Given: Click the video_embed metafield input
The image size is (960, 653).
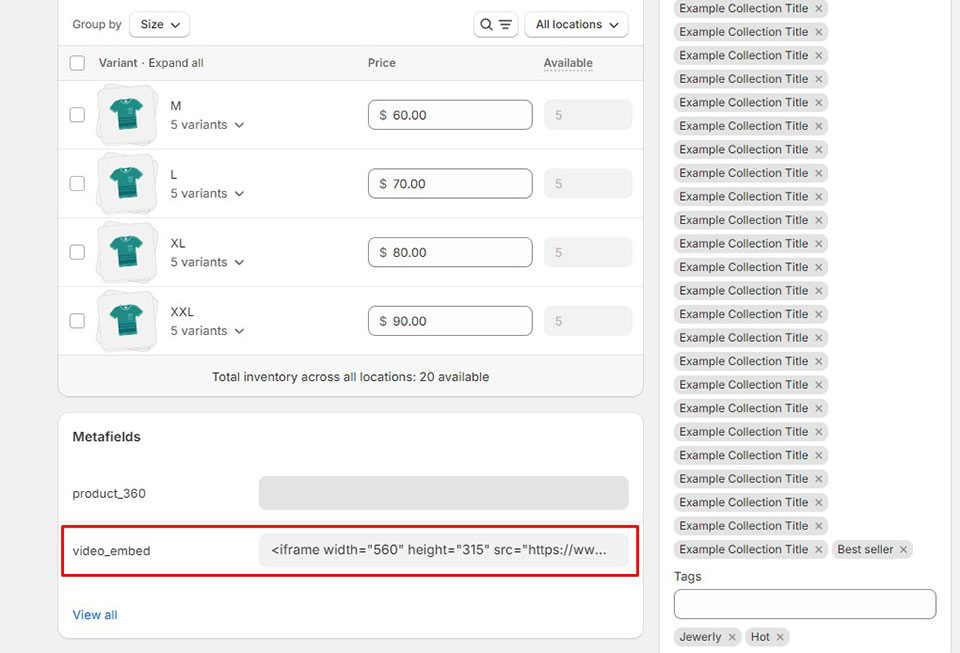Looking at the screenshot, I should click(x=443, y=550).
